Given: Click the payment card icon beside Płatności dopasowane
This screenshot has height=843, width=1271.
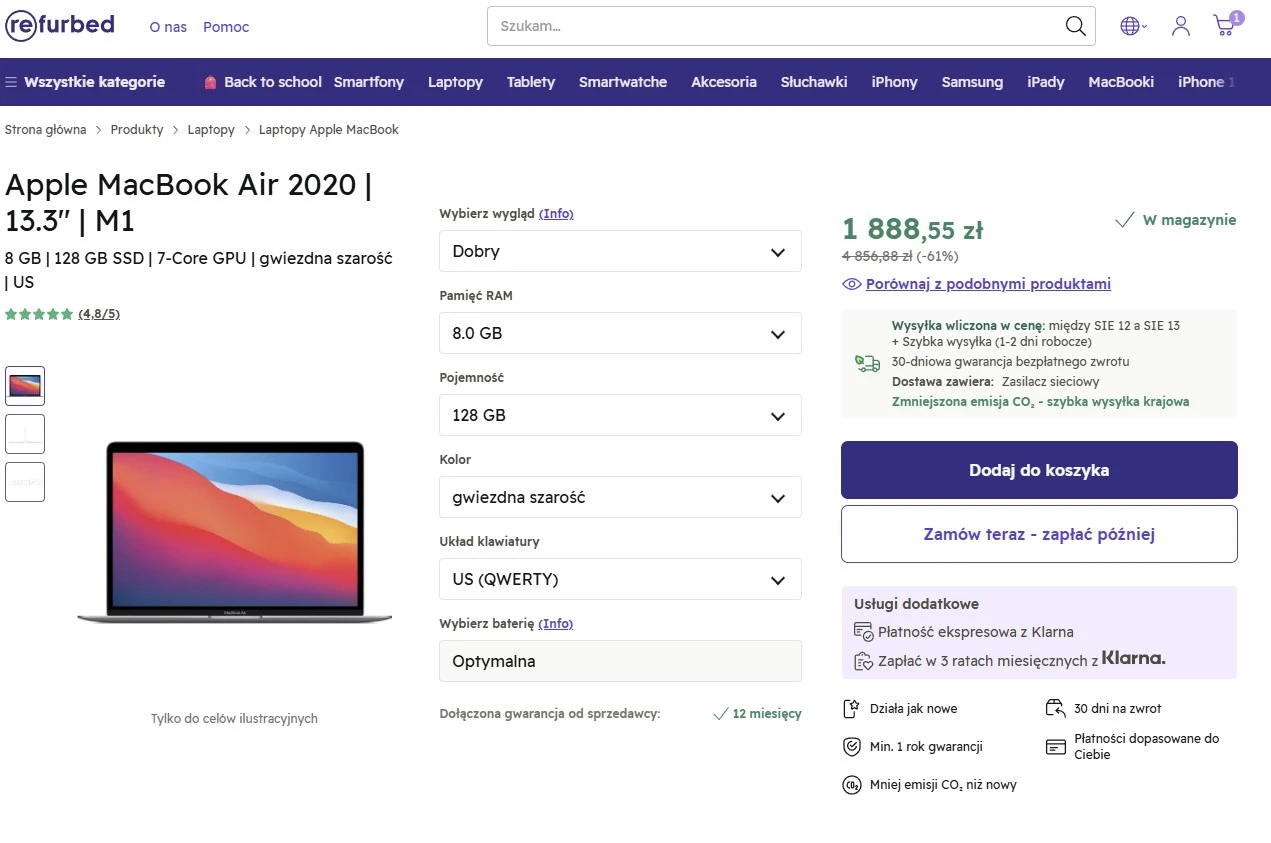Looking at the screenshot, I should coord(1055,747).
